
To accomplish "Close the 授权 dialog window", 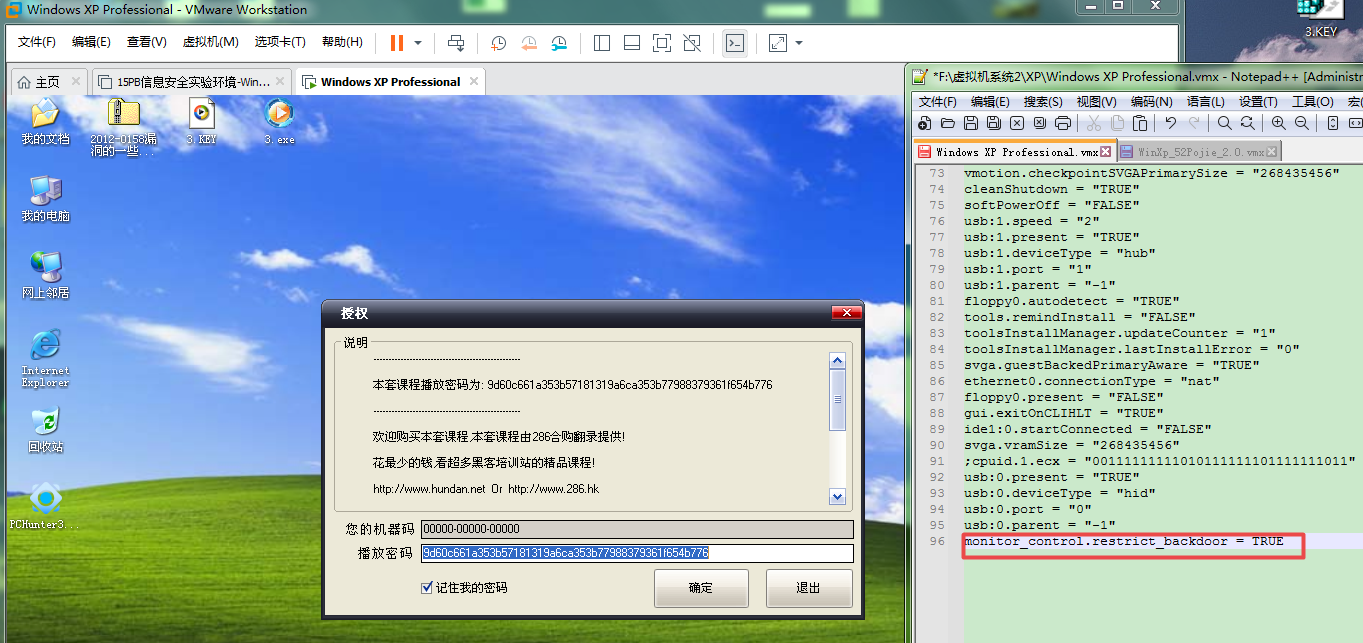I will (x=846, y=313).
